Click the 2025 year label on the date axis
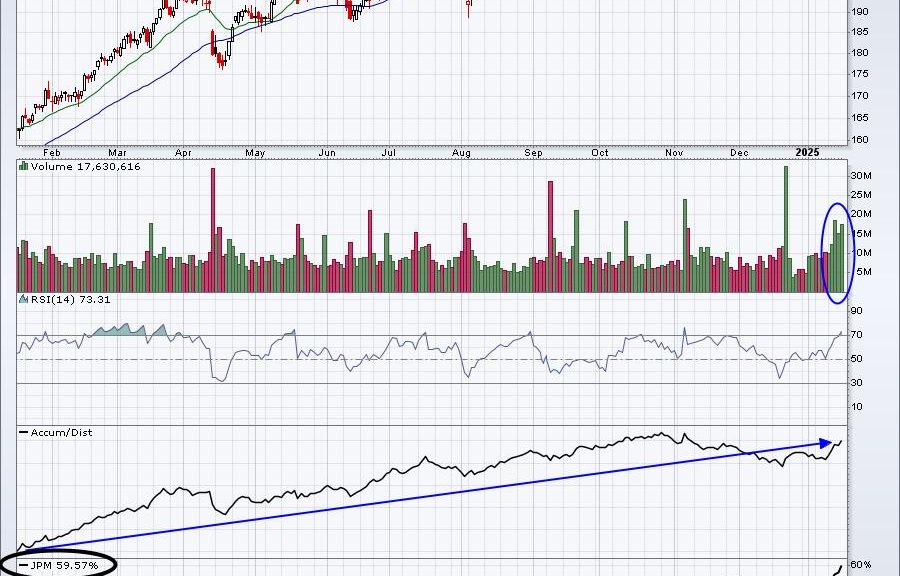900x576 pixels. 807,153
